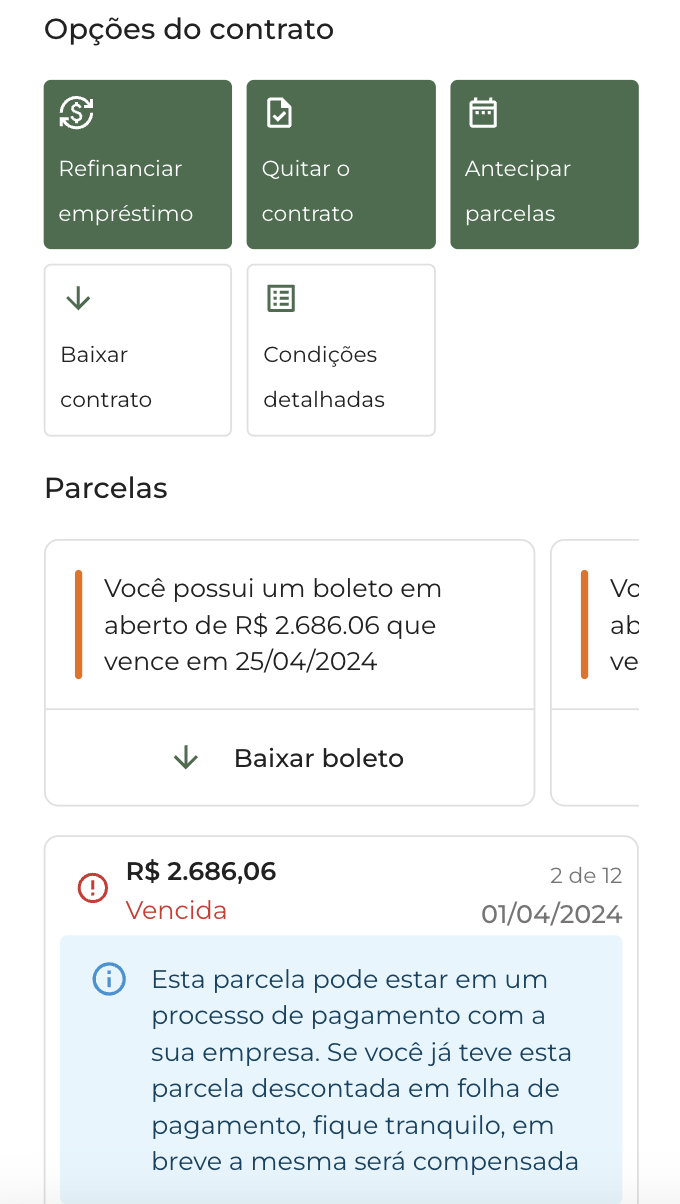Select Quitar o contrato
The height and width of the screenshot is (1204, 680).
308,191
